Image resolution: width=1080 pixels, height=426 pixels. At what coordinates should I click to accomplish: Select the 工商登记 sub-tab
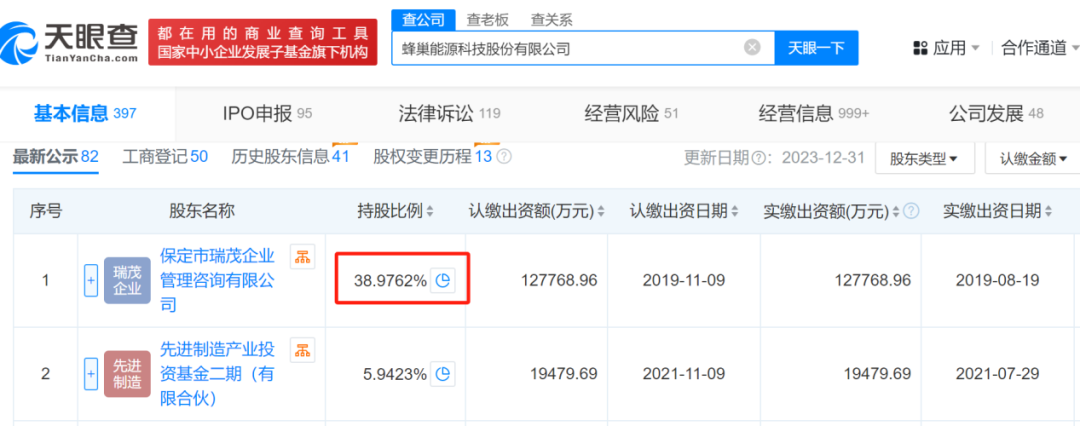click(165, 157)
